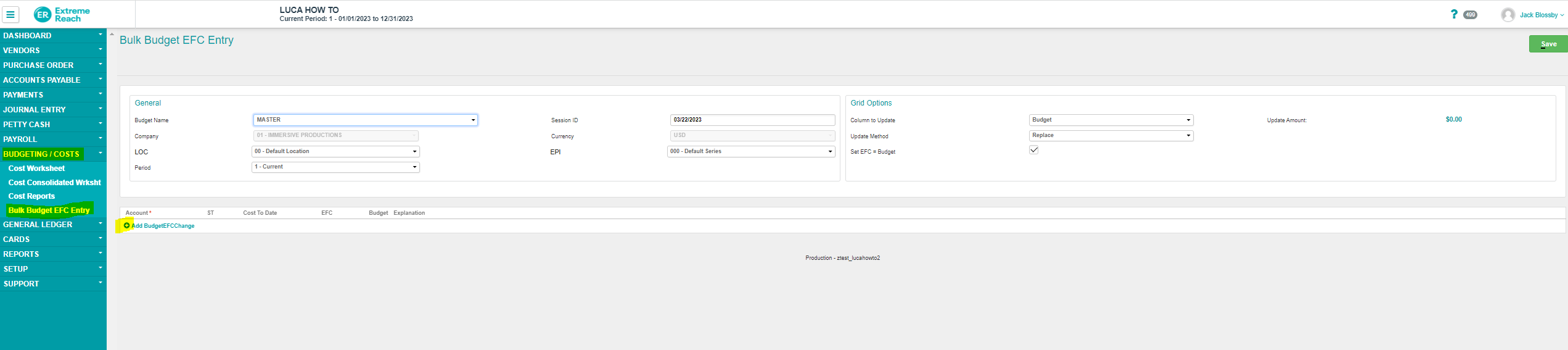The image size is (1568, 350).
Task: Expand the Update Method dropdown
Action: tap(1110, 136)
